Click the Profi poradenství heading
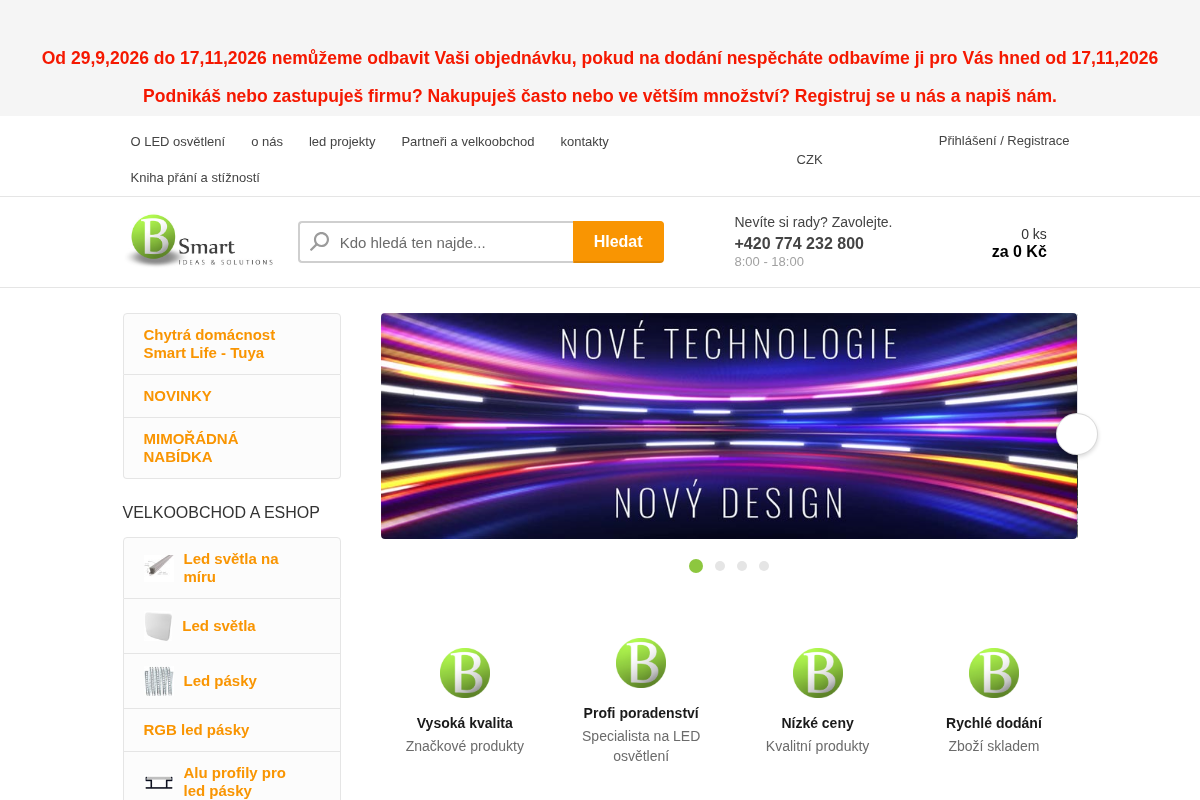The height and width of the screenshot is (800, 1200). click(x=641, y=713)
